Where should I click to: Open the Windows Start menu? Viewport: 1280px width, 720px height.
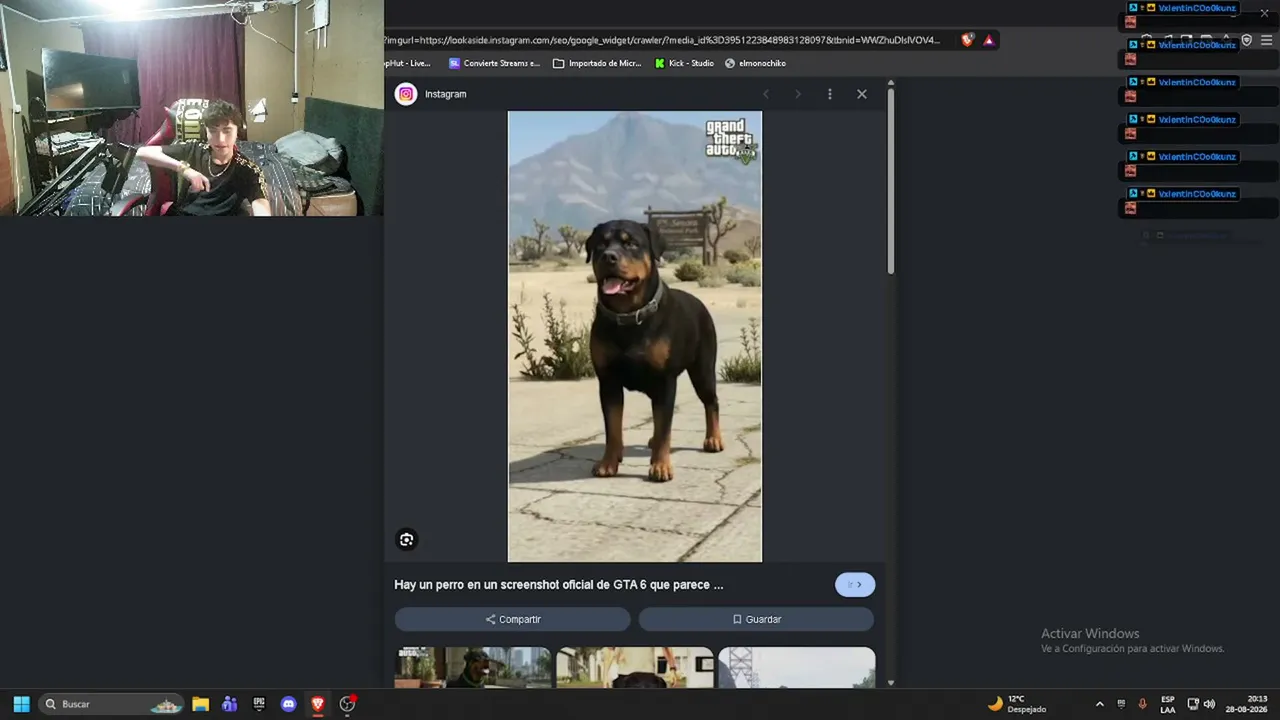(21, 704)
